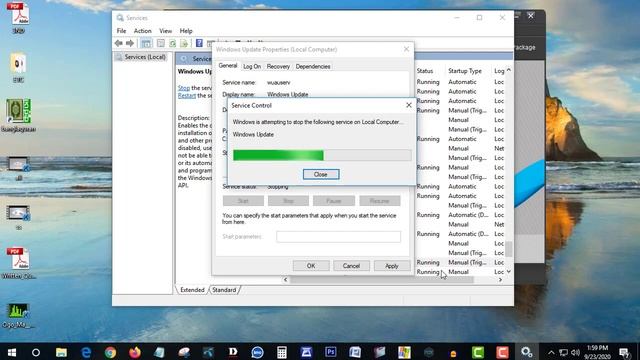Select the bottom green chart desktop icon

click(x=18, y=316)
